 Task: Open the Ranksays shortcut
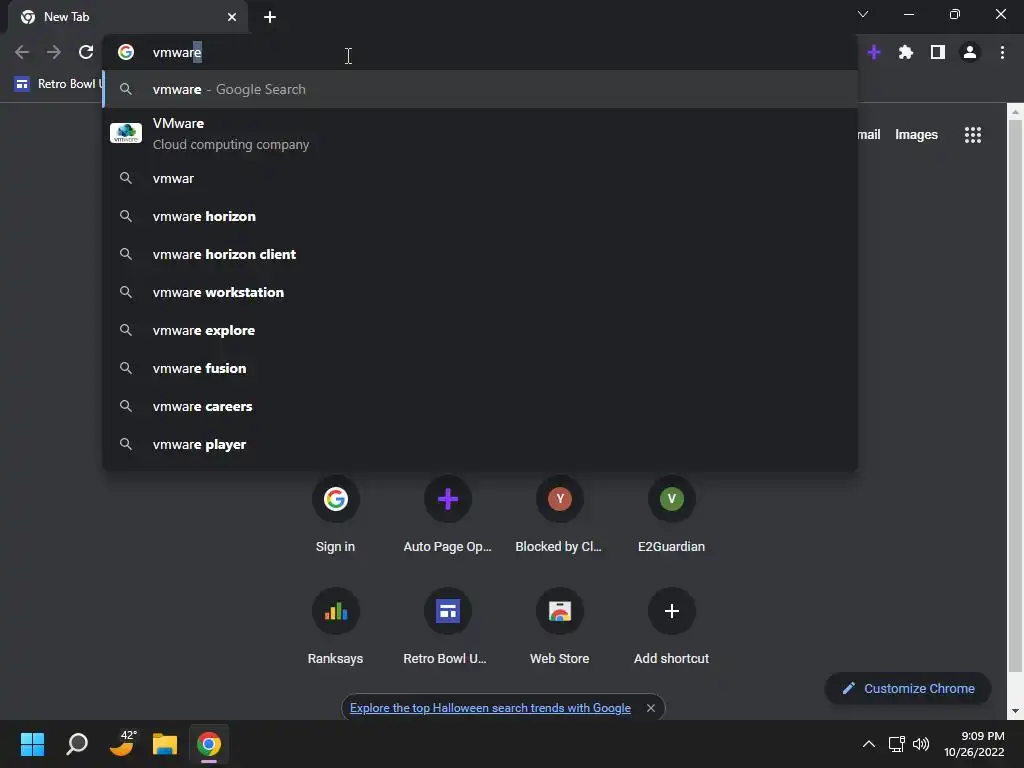click(x=336, y=627)
